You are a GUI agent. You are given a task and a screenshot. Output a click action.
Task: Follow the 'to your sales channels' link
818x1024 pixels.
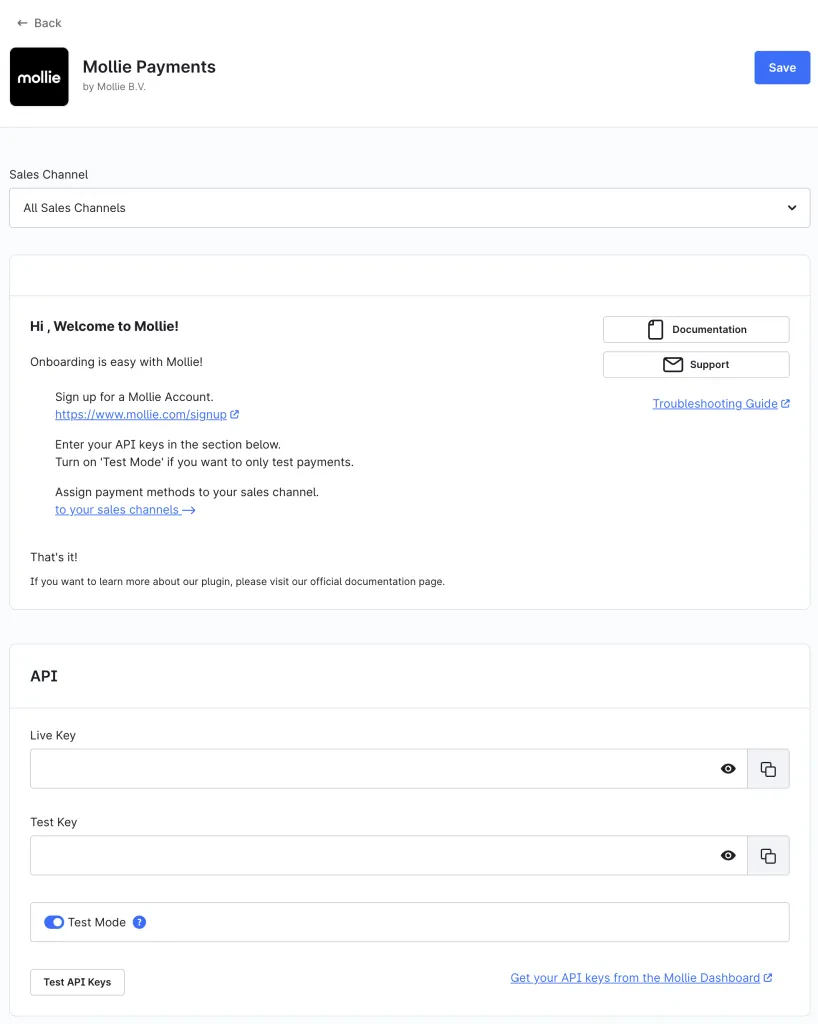pos(125,510)
